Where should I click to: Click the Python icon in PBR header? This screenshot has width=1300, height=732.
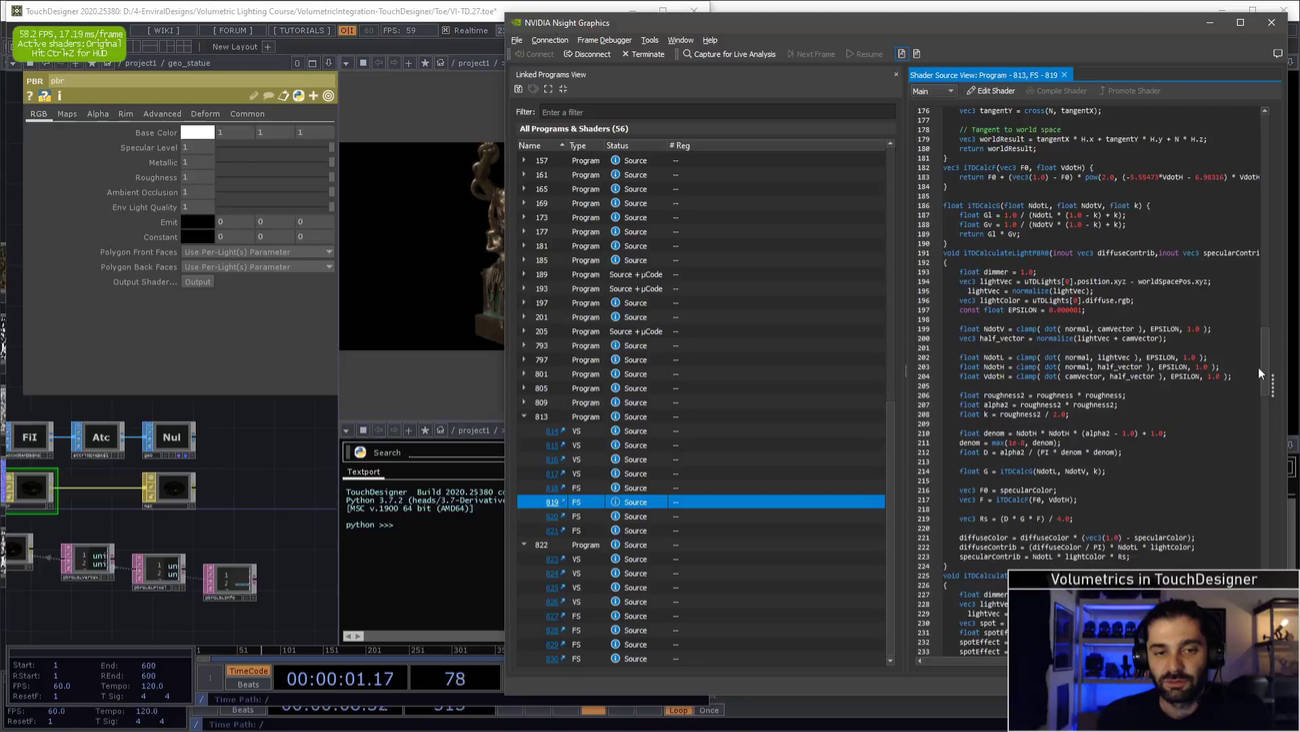point(298,96)
